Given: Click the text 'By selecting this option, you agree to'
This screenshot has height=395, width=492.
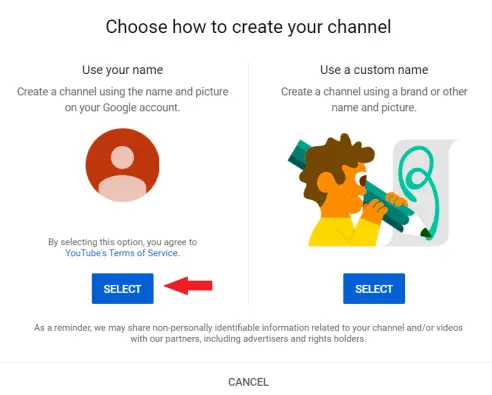Looking at the screenshot, I should [122, 242].
